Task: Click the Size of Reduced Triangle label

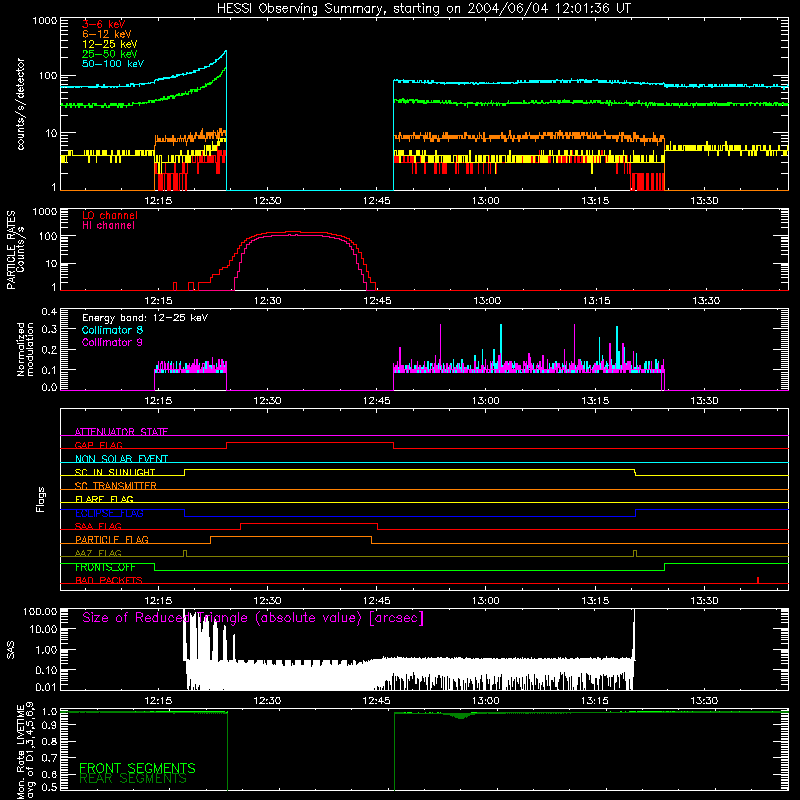Action: point(253,618)
